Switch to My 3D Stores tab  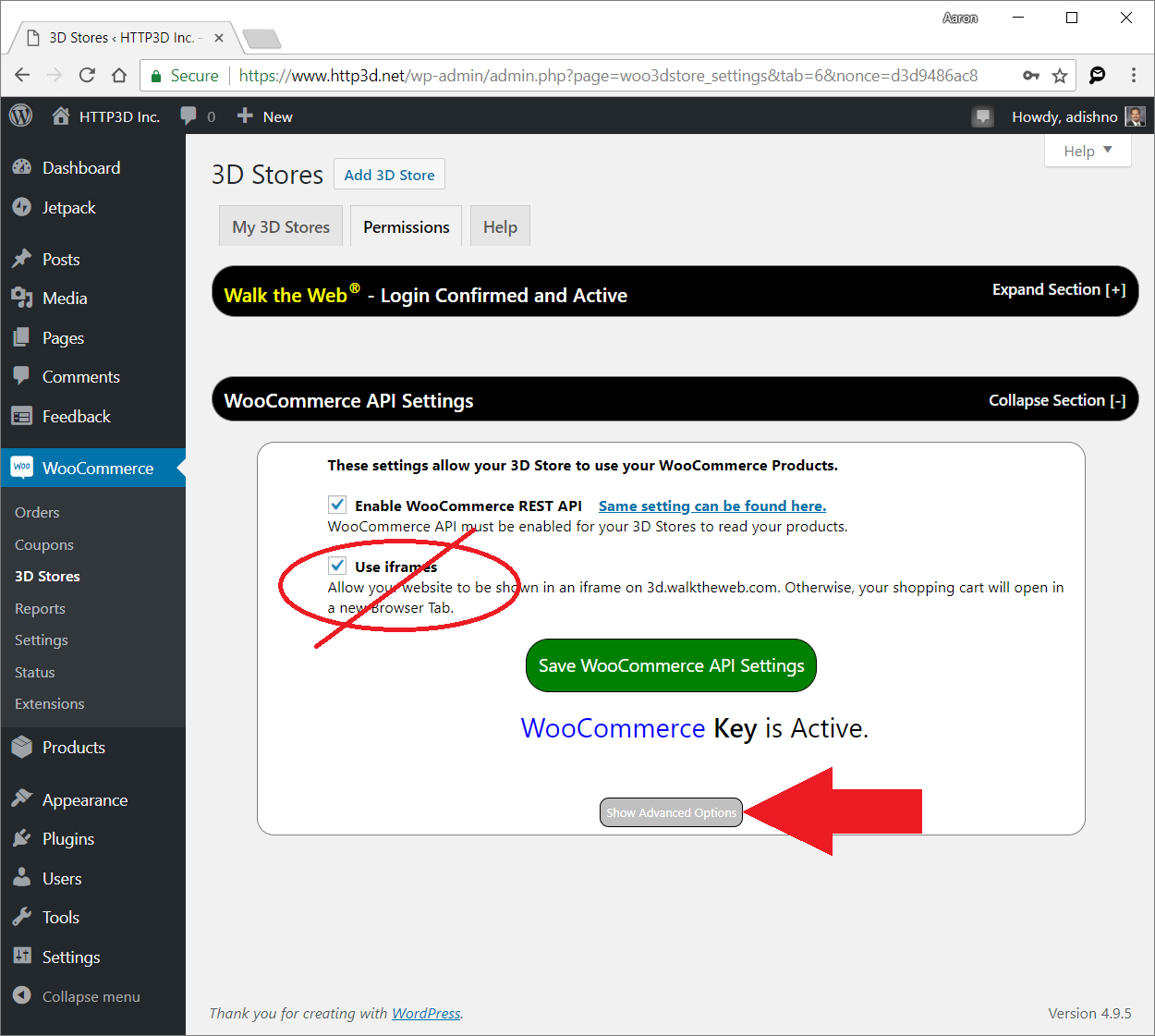281,226
